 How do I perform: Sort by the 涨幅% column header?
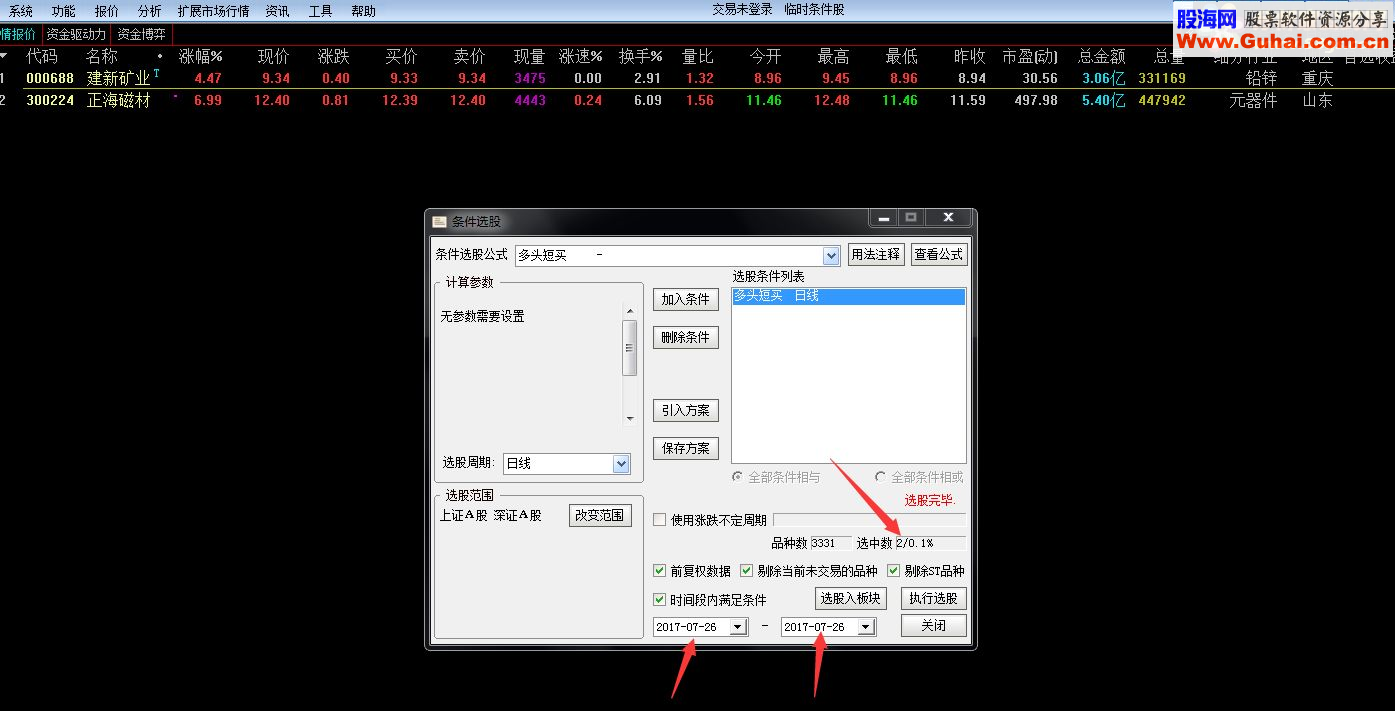[x=200, y=57]
